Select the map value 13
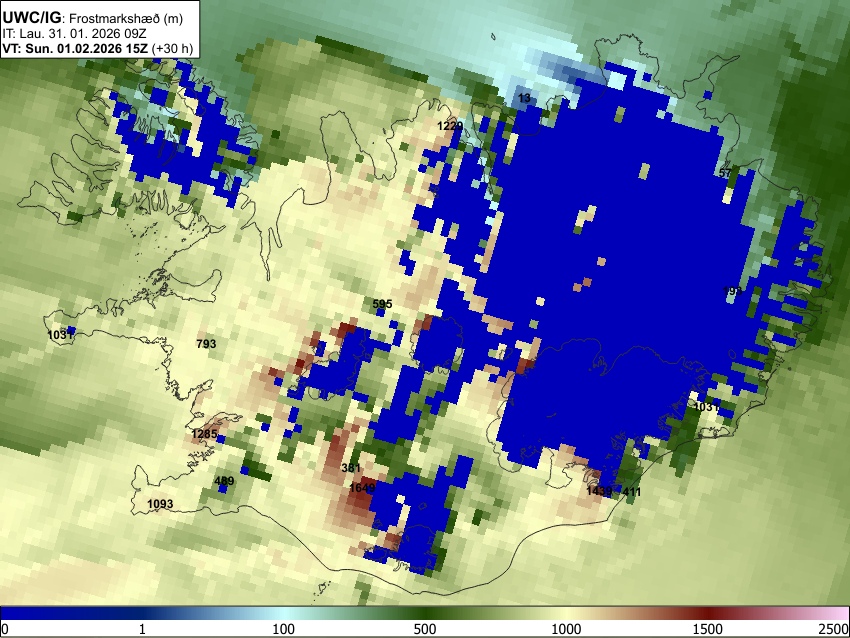 coord(524,98)
